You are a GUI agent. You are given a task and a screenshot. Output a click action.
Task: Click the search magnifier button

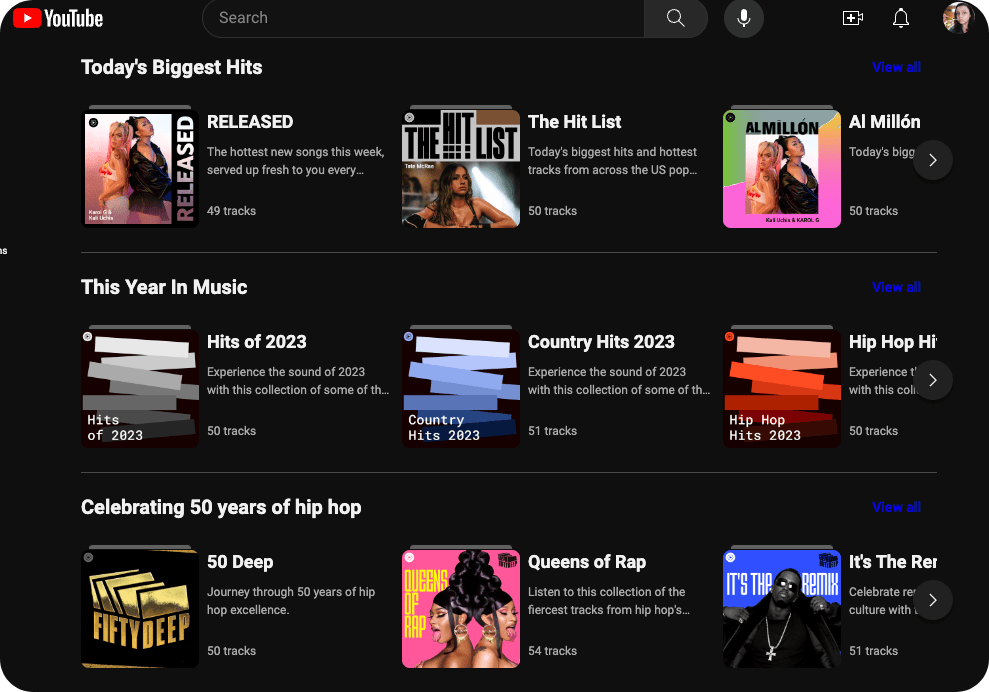pyautogui.click(x=676, y=18)
